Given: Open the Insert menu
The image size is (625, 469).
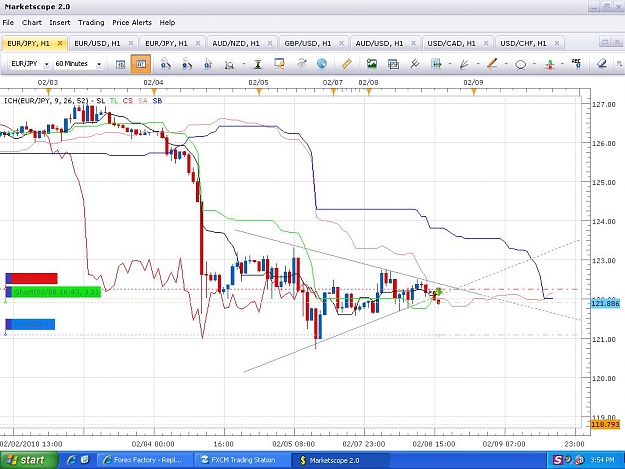Looking at the screenshot, I should click(x=60, y=23).
